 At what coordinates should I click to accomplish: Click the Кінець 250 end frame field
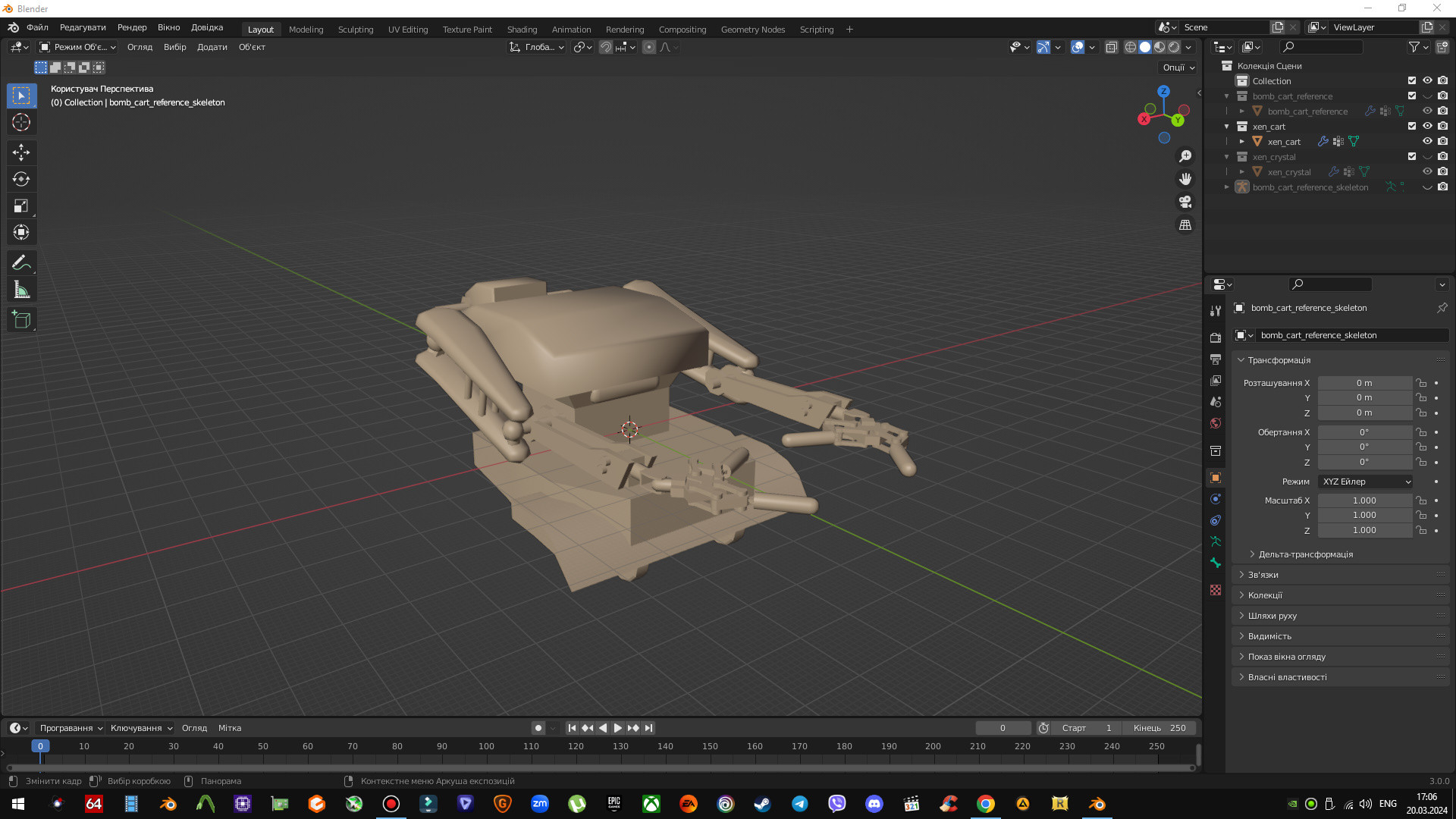coord(1160,727)
